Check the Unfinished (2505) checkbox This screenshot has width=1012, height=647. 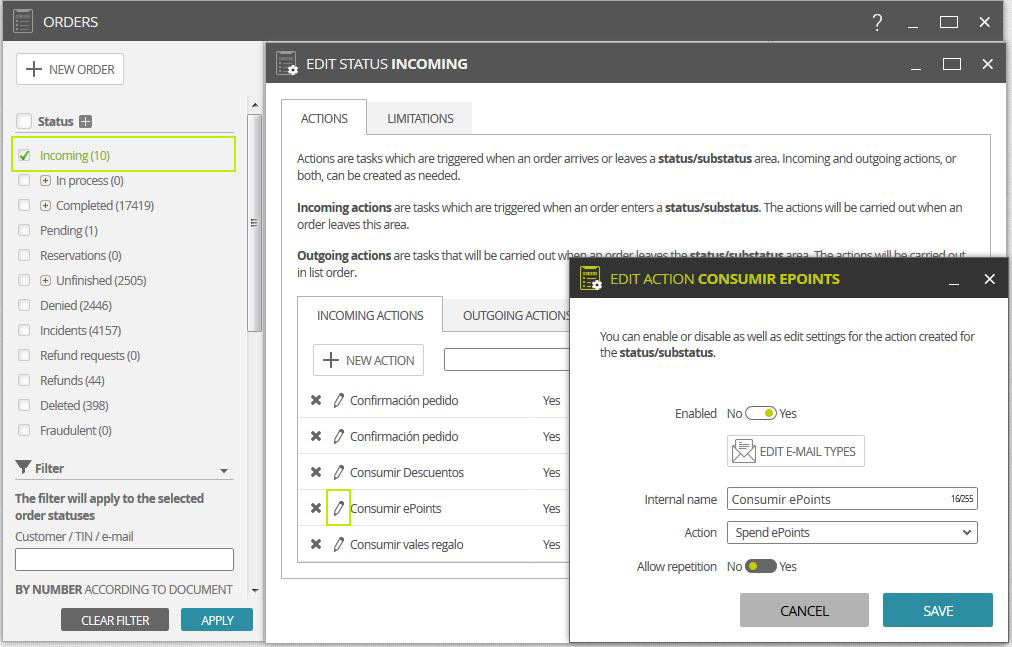click(25, 280)
